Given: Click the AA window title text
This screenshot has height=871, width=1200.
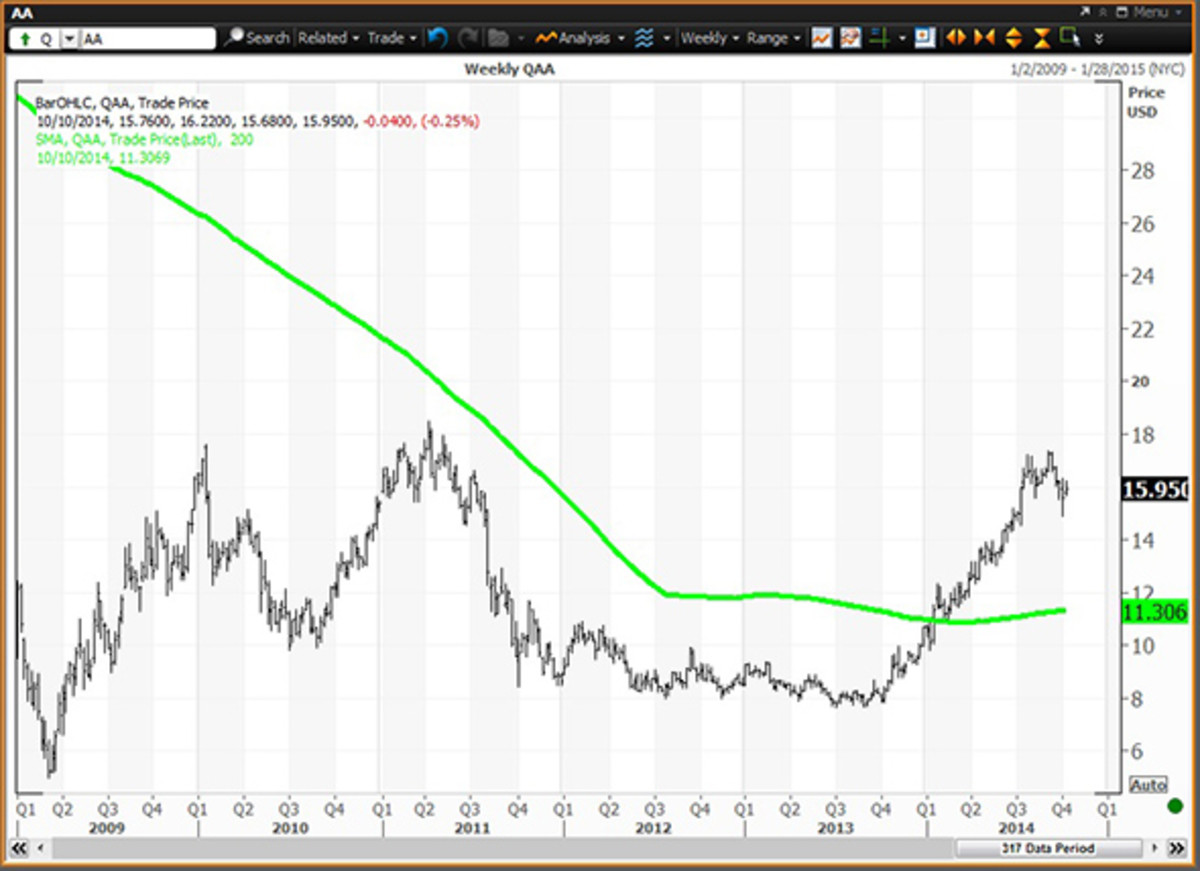Looking at the screenshot, I should [x=21, y=12].
